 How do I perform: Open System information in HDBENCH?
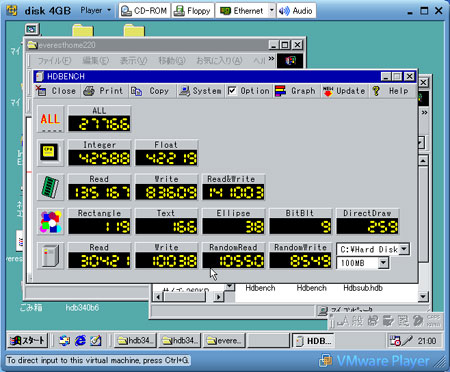point(200,91)
